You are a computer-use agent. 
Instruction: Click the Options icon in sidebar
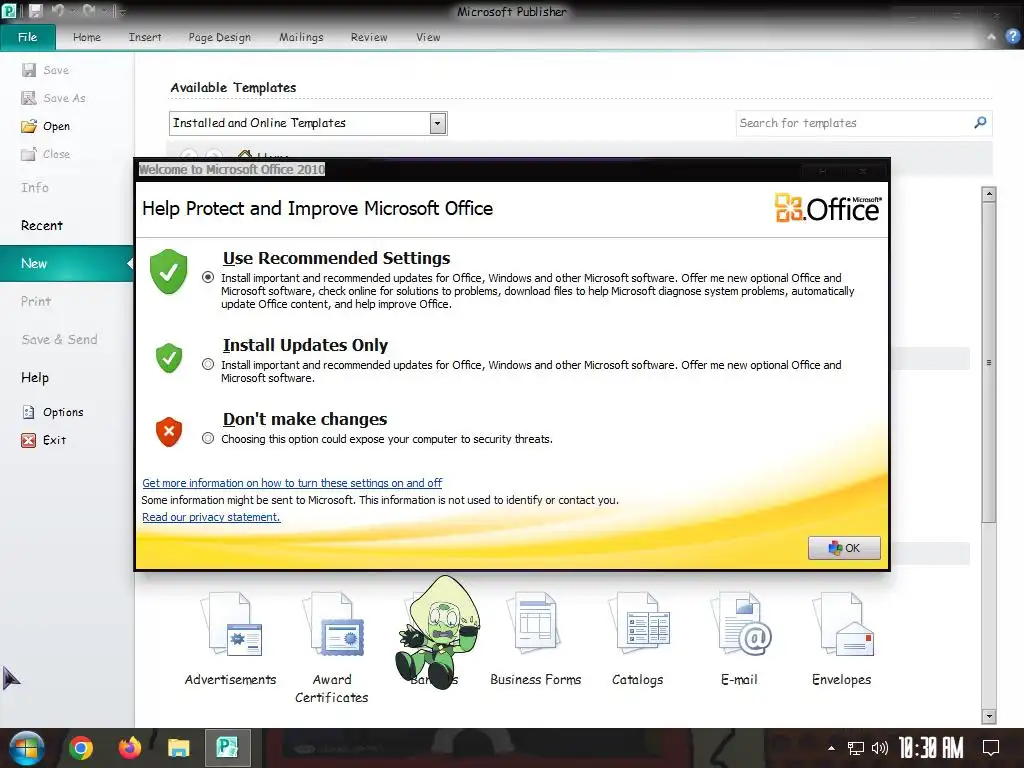29,412
